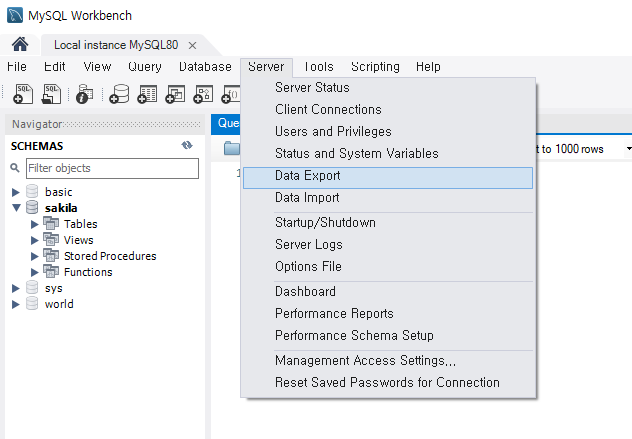Expand the Functions node arrow

pos(35,273)
